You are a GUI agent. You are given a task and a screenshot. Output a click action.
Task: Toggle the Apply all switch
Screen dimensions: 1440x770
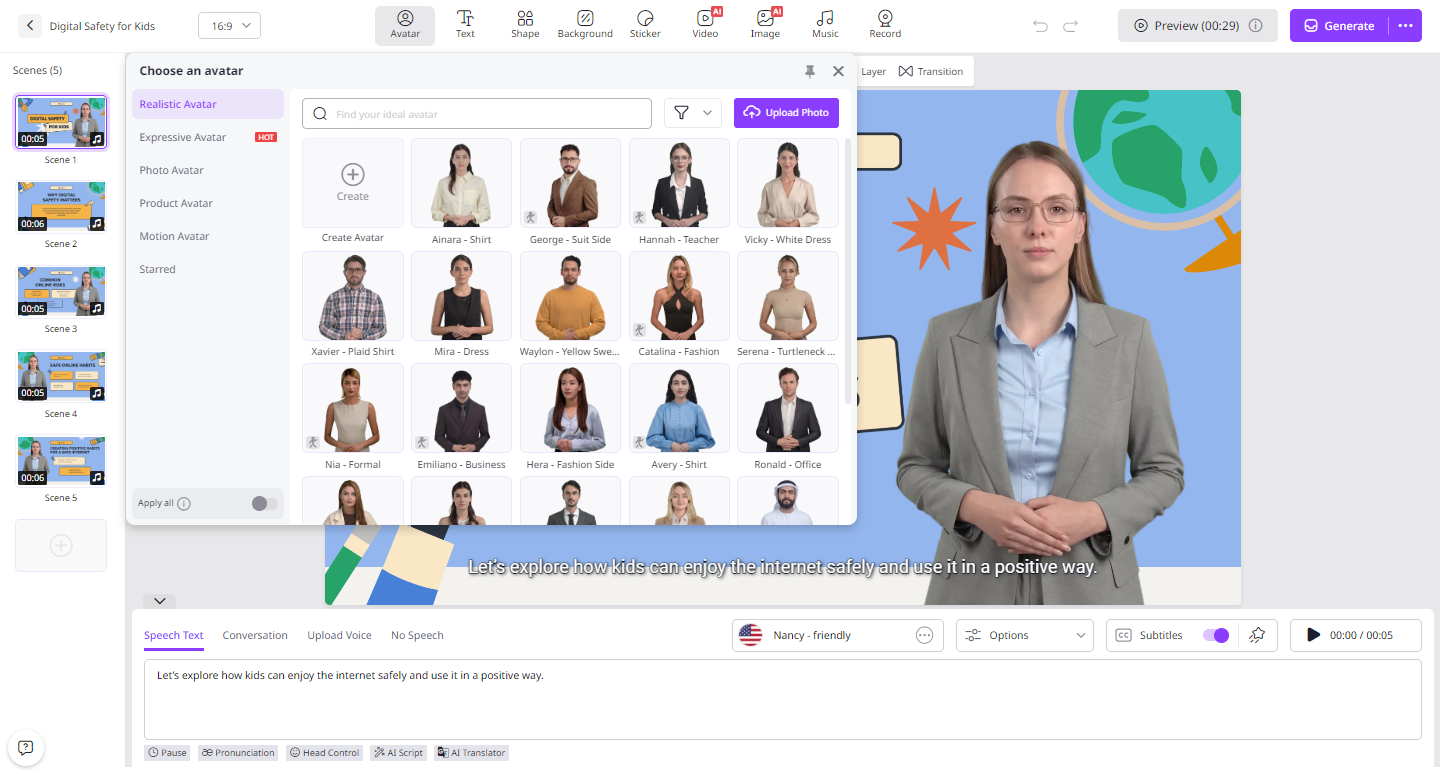point(264,504)
